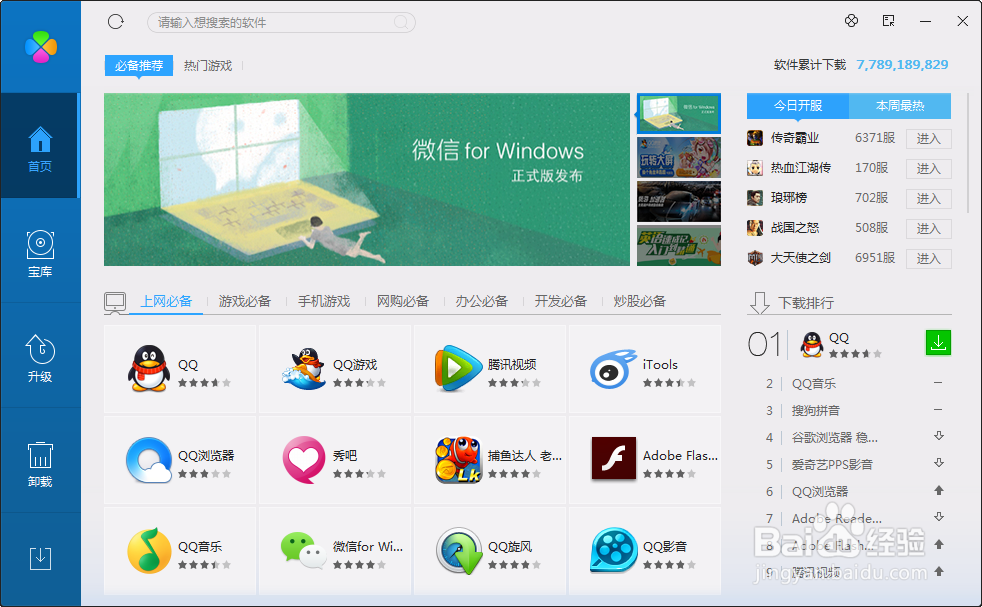982x607 pixels.
Task: Switch to the 热门游戏 tab
Action: click(x=208, y=66)
